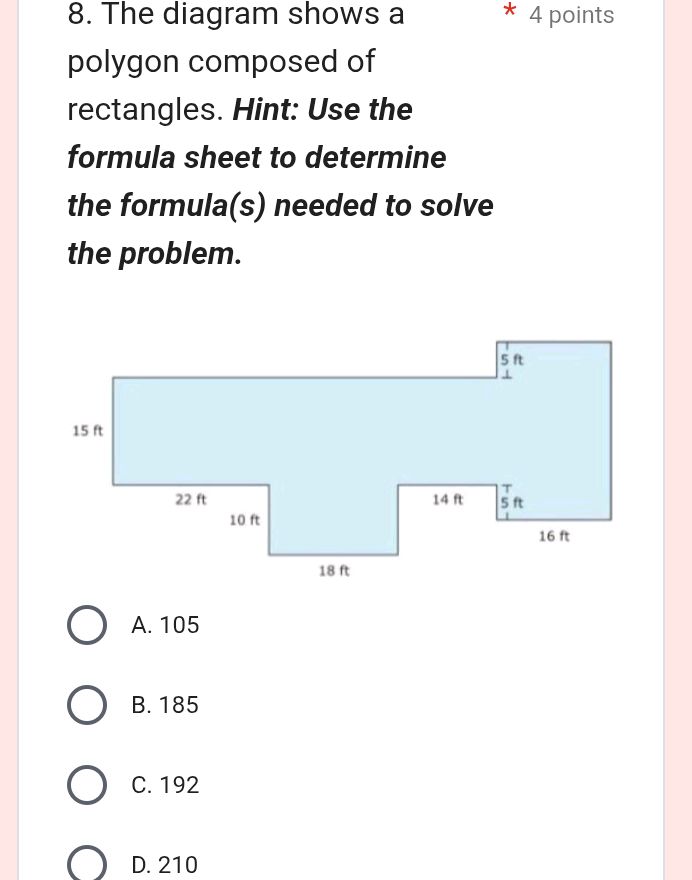Click the answer label text "B. 185"
Image resolution: width=692 pixels, height=880 pixels.
[164, 704]
